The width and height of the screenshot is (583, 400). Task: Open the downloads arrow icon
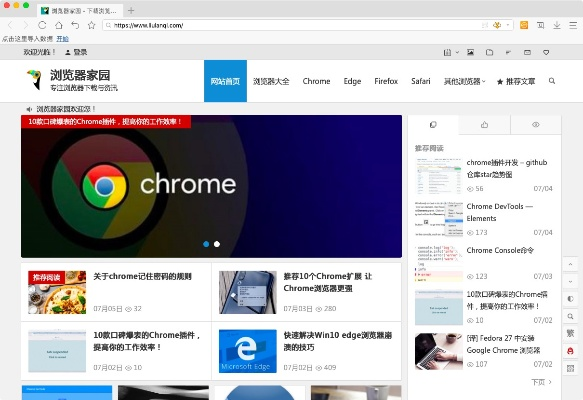tap(557, 25)
